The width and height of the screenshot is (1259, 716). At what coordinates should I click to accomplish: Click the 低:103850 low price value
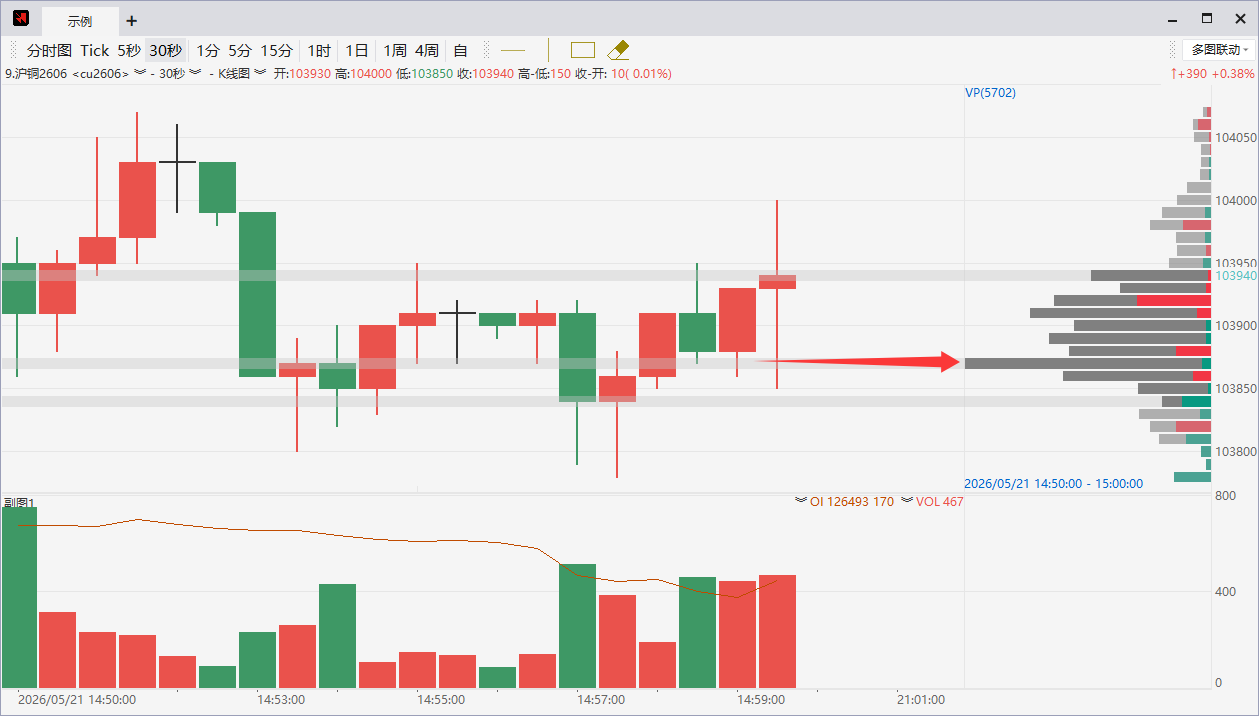[425, 74]
